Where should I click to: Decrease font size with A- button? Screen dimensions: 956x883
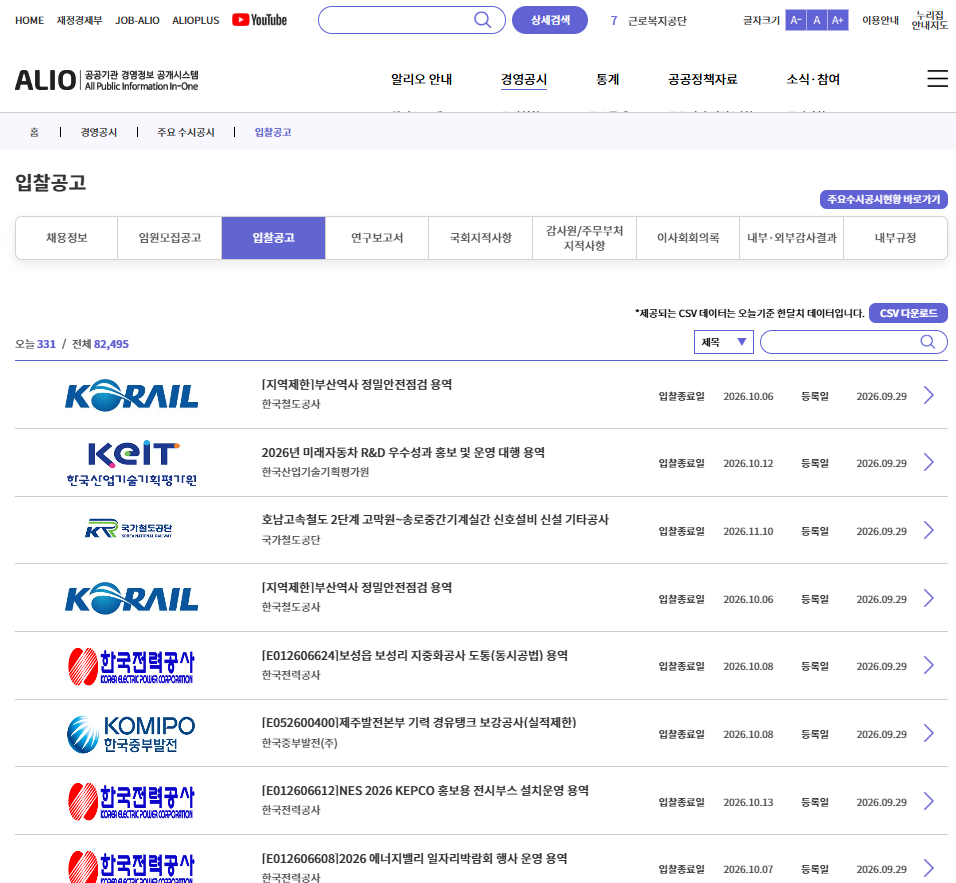pos(796,20)
